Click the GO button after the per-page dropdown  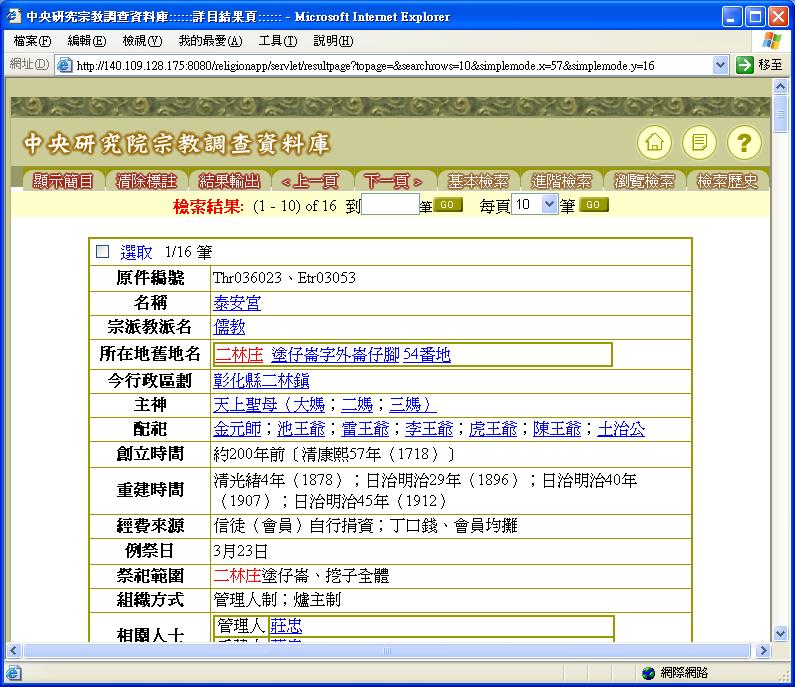[594, 205]
